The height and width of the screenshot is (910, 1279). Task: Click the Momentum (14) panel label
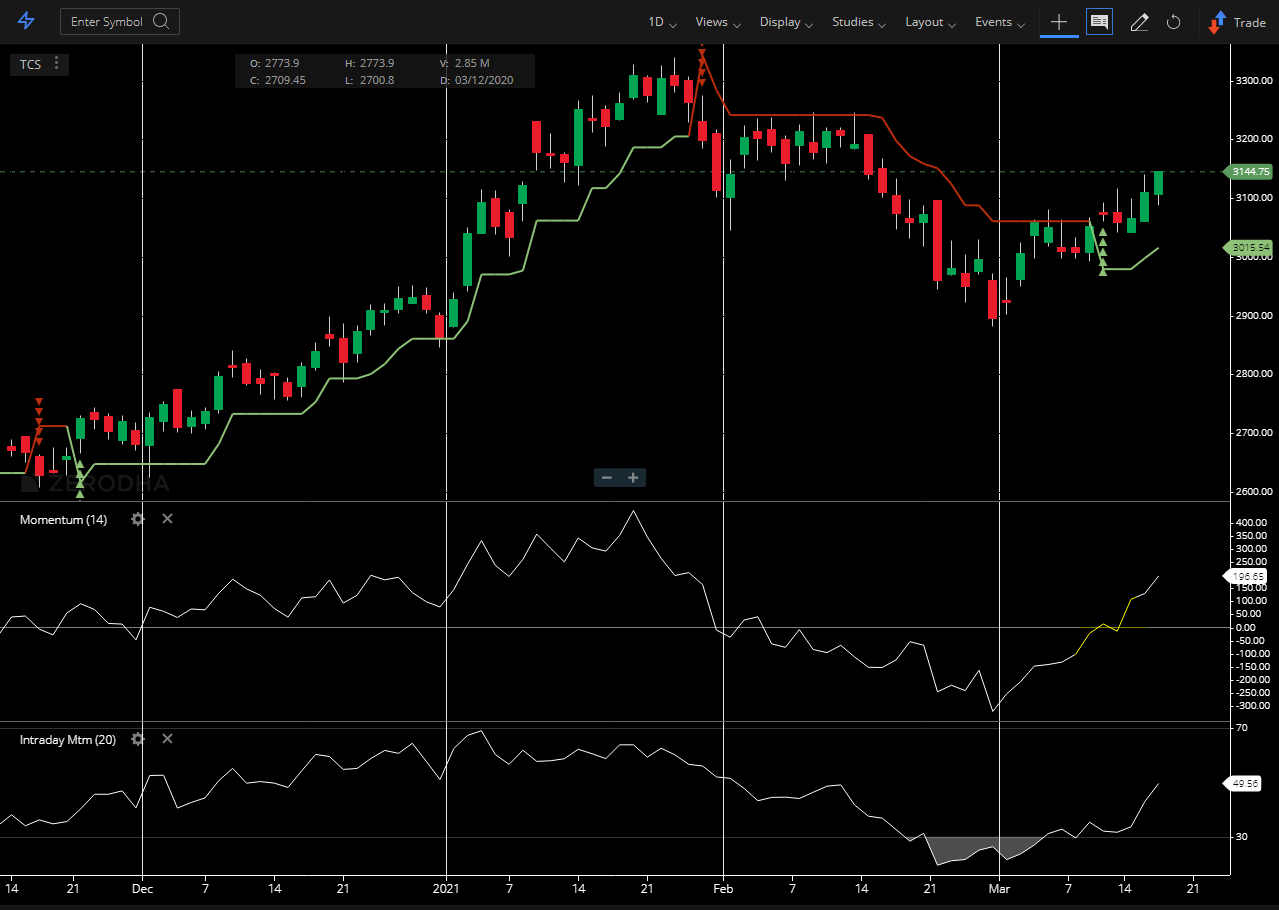63,519
